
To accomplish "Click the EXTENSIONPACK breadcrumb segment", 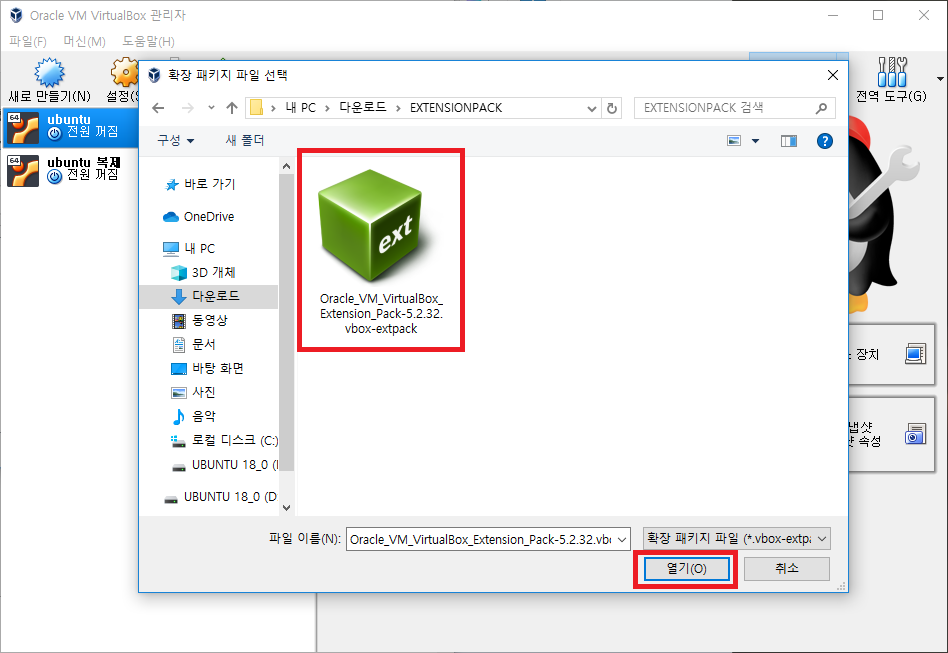I will click(x=456, y=108).
